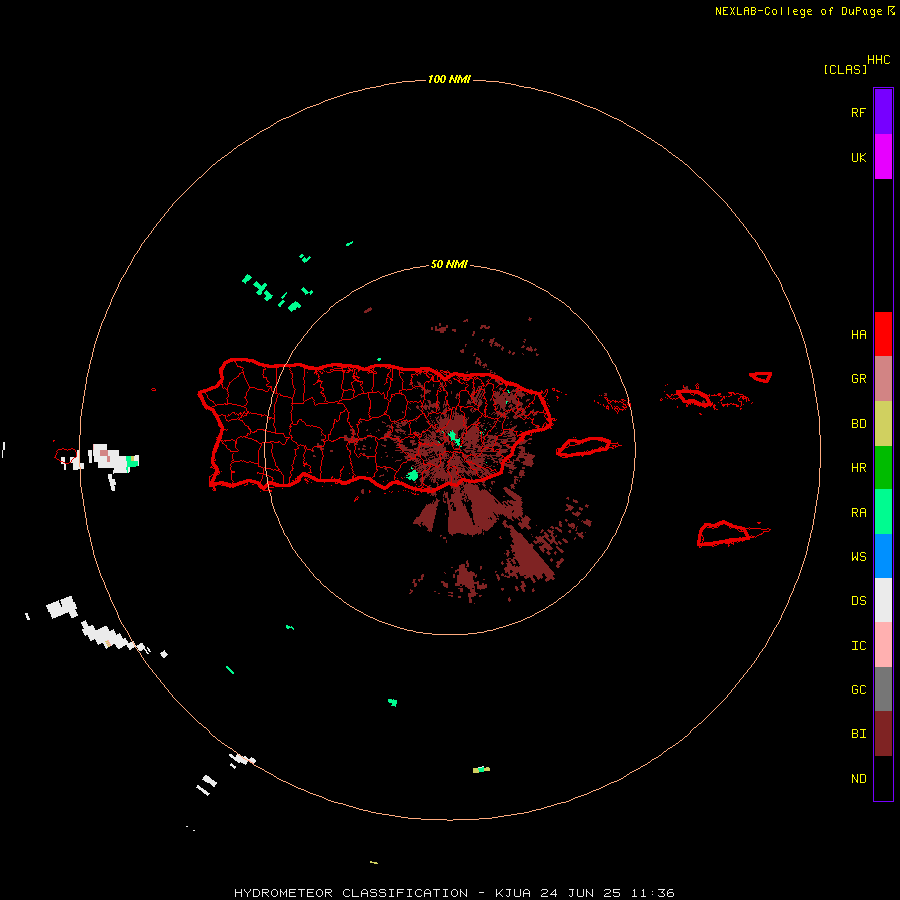Screen dimensions: 900x900
Task: Click the "RA" legend label
Action: click(x=858, y=513)
